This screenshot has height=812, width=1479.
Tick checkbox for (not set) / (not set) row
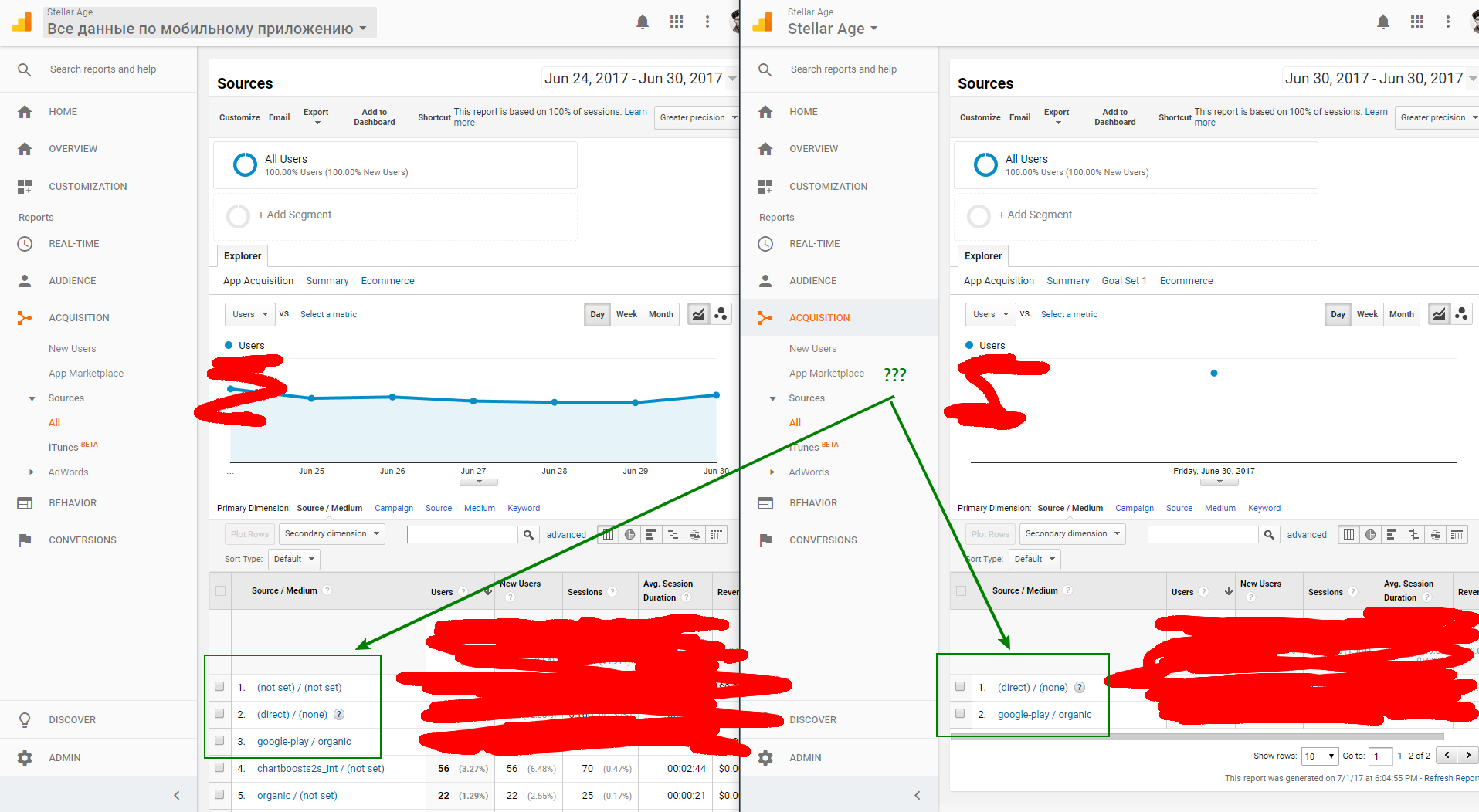coord(219,687)
